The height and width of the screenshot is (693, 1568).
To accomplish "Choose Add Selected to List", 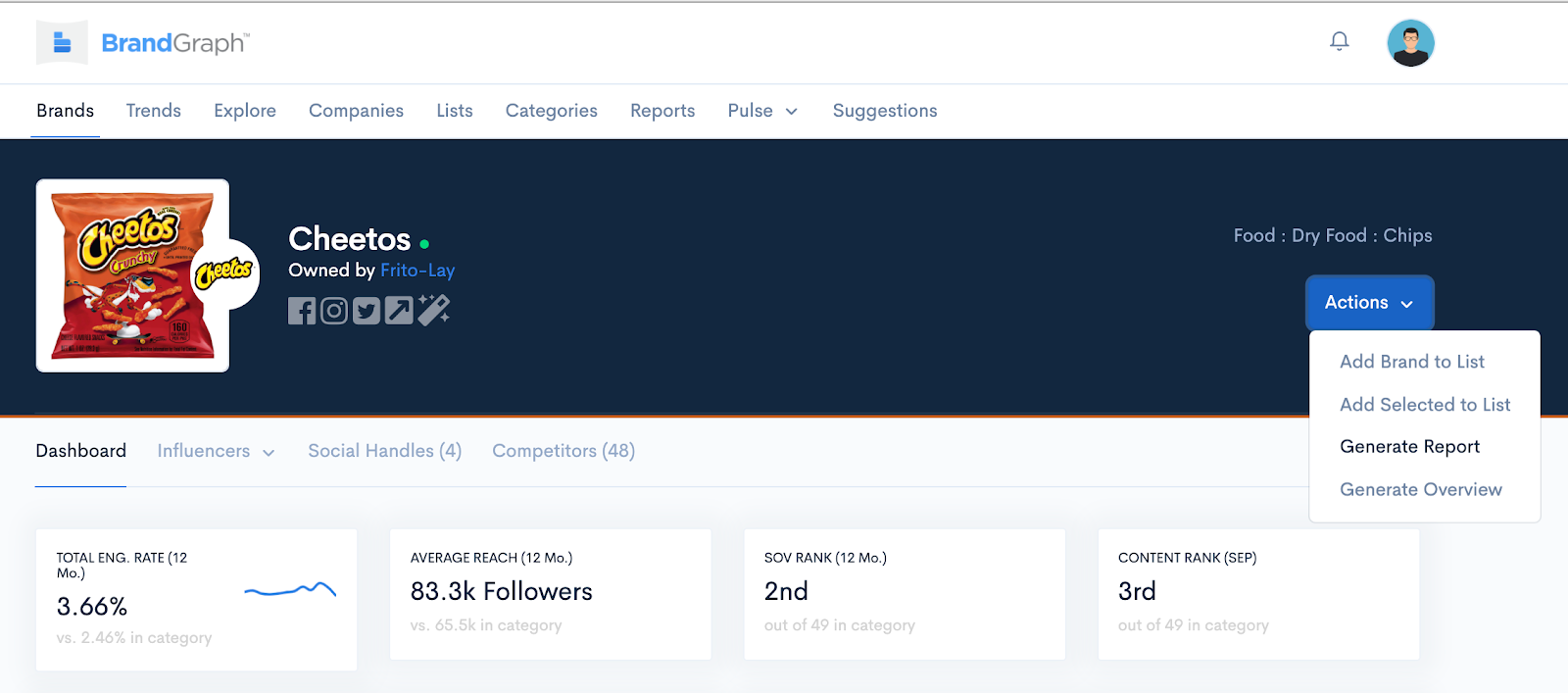I will (x=1425, y=405).
